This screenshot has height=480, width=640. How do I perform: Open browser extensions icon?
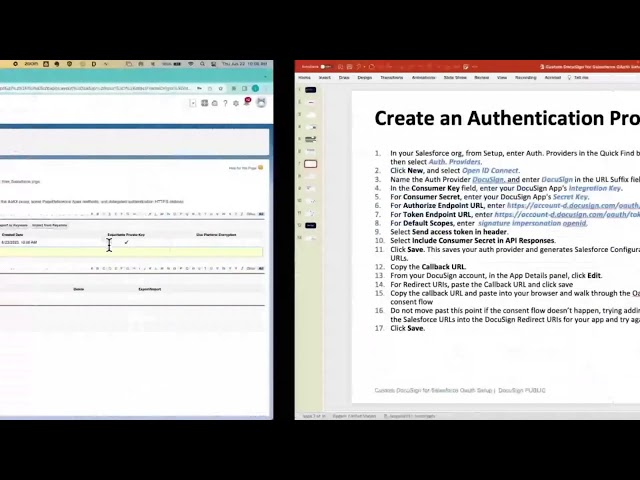coord(234,89)
